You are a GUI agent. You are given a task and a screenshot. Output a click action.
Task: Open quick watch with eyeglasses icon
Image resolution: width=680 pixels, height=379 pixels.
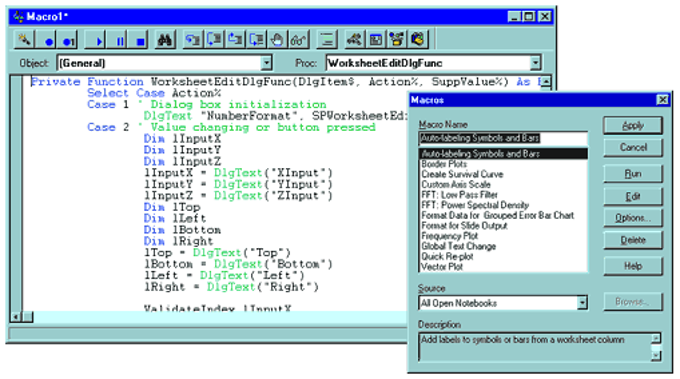click(x=298, y=40)
